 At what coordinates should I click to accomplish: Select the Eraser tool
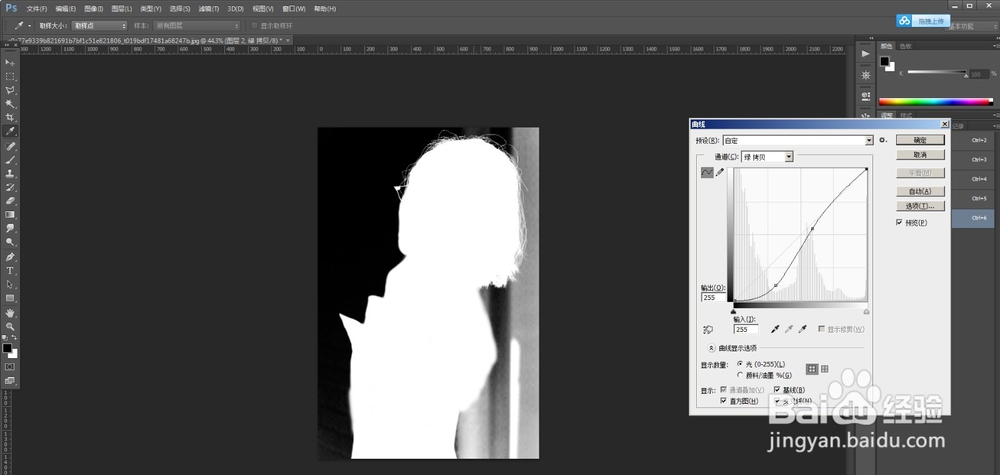10,201
